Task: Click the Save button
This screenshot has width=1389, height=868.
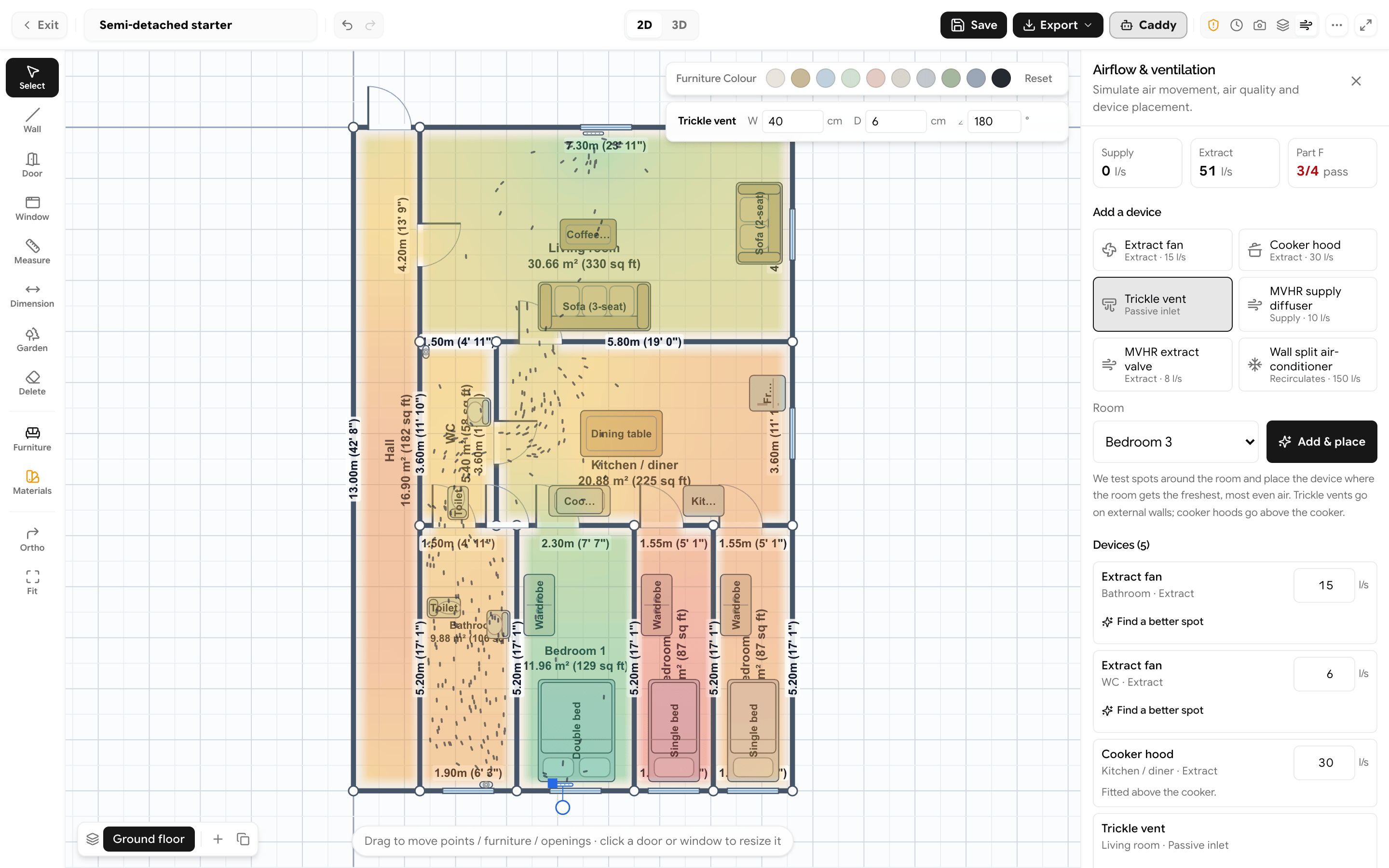Action: coord(973,25)
